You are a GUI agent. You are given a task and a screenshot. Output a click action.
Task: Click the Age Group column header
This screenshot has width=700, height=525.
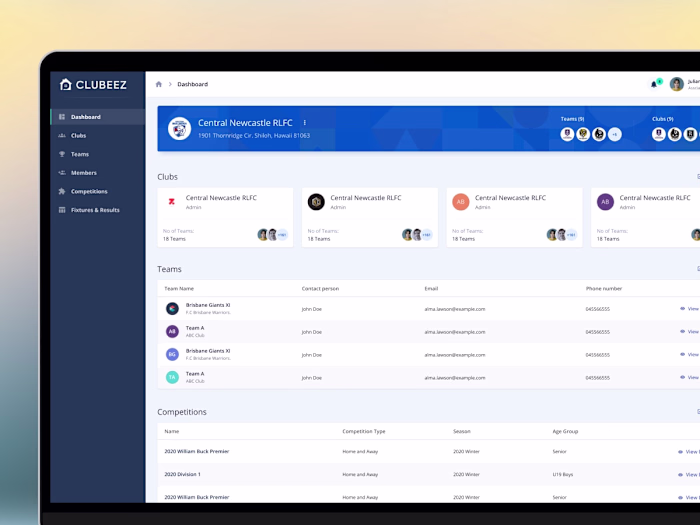[x=565, y=431]
